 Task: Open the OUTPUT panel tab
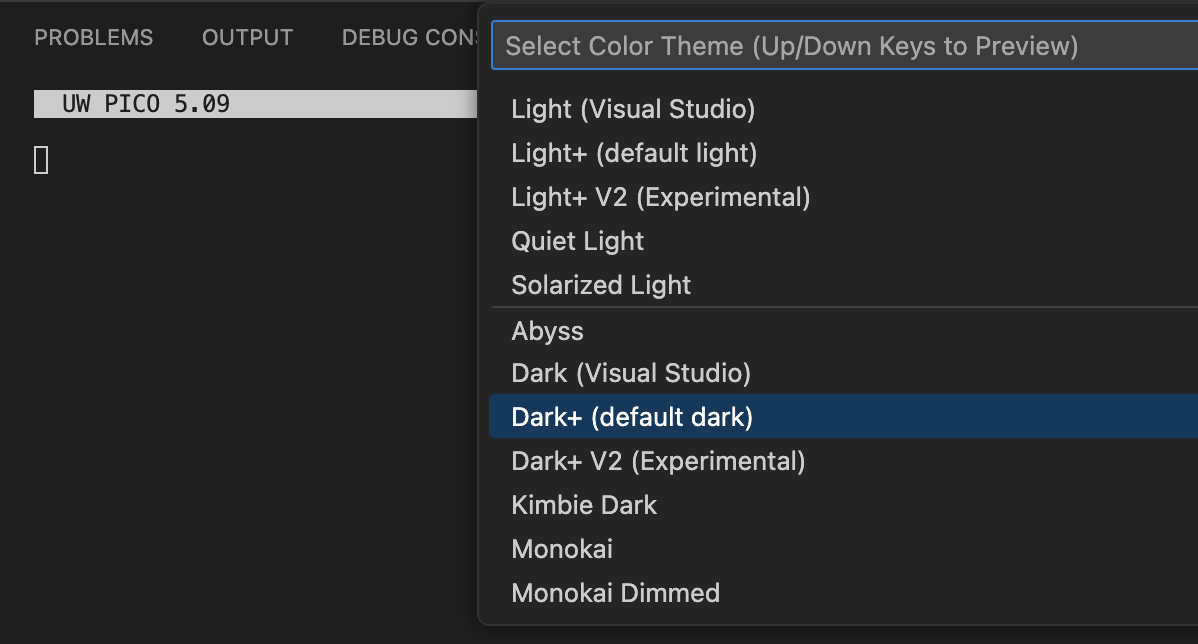(x=247, y=37)
